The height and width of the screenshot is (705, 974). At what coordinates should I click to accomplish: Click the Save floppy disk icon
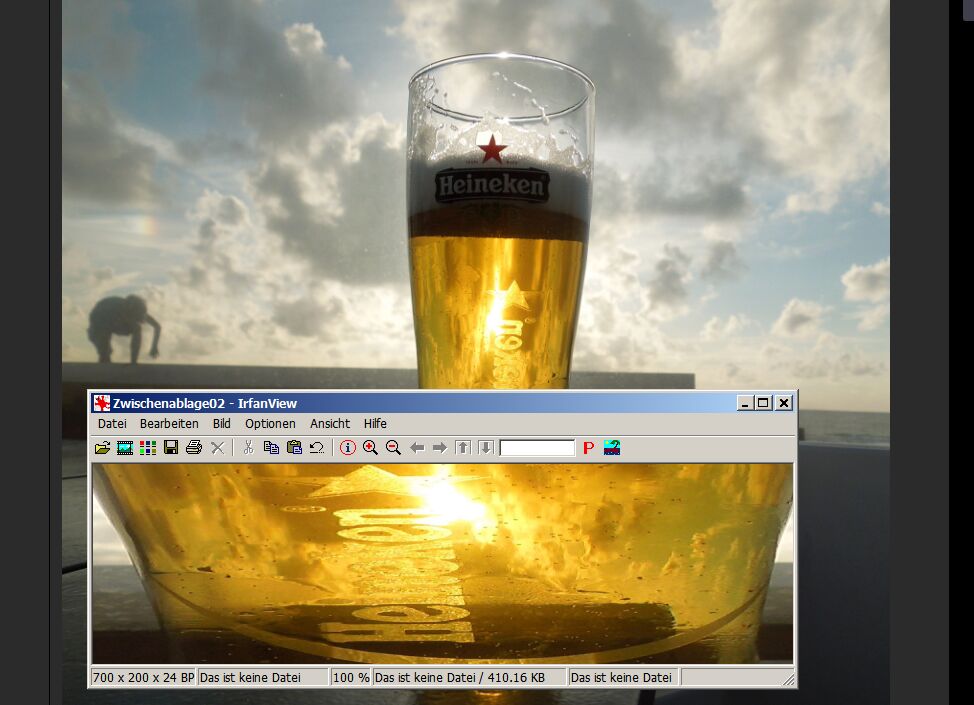coord(171,448)
